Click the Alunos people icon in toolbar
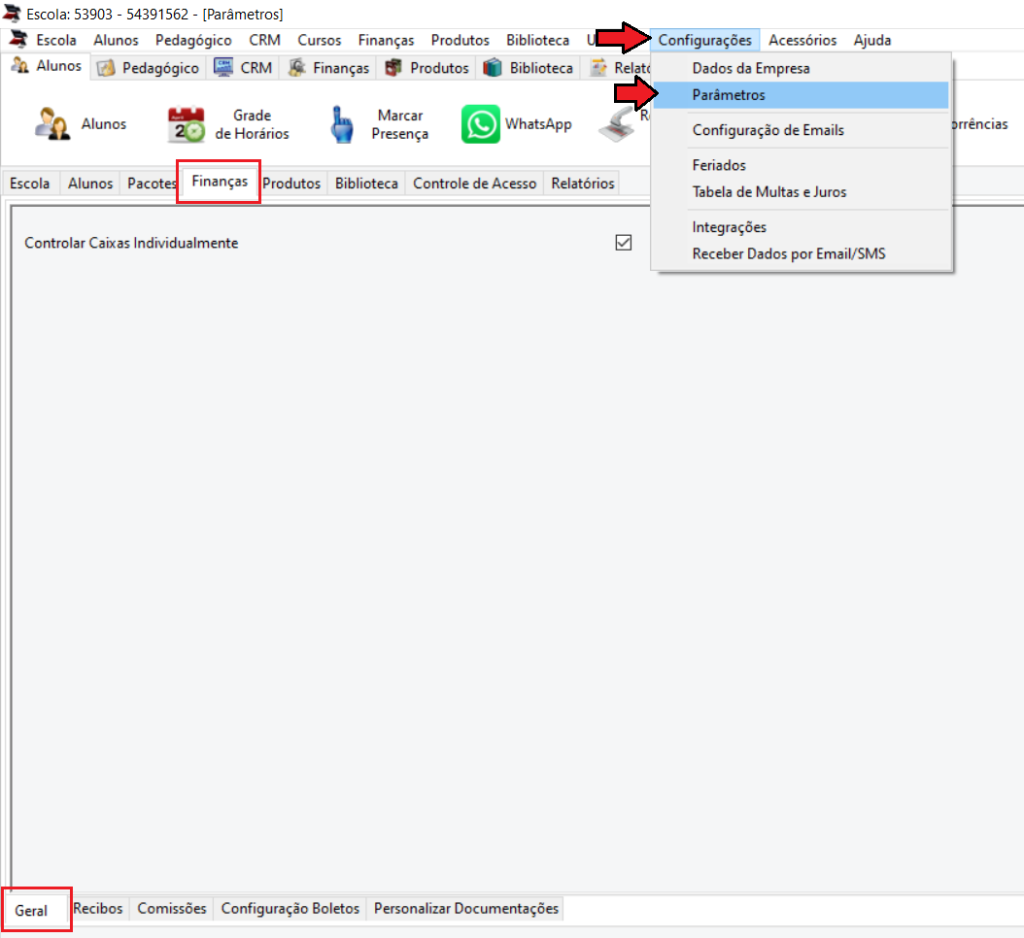 point(52,124)
